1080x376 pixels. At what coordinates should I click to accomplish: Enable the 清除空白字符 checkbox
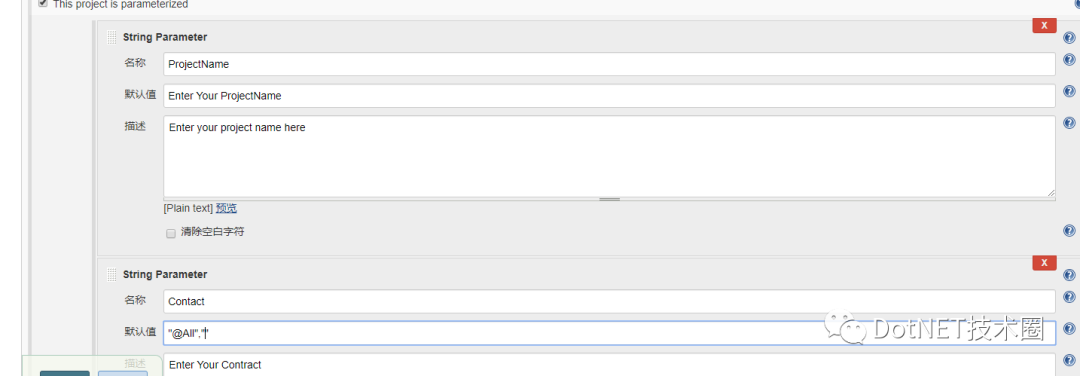tap(171, 233)
